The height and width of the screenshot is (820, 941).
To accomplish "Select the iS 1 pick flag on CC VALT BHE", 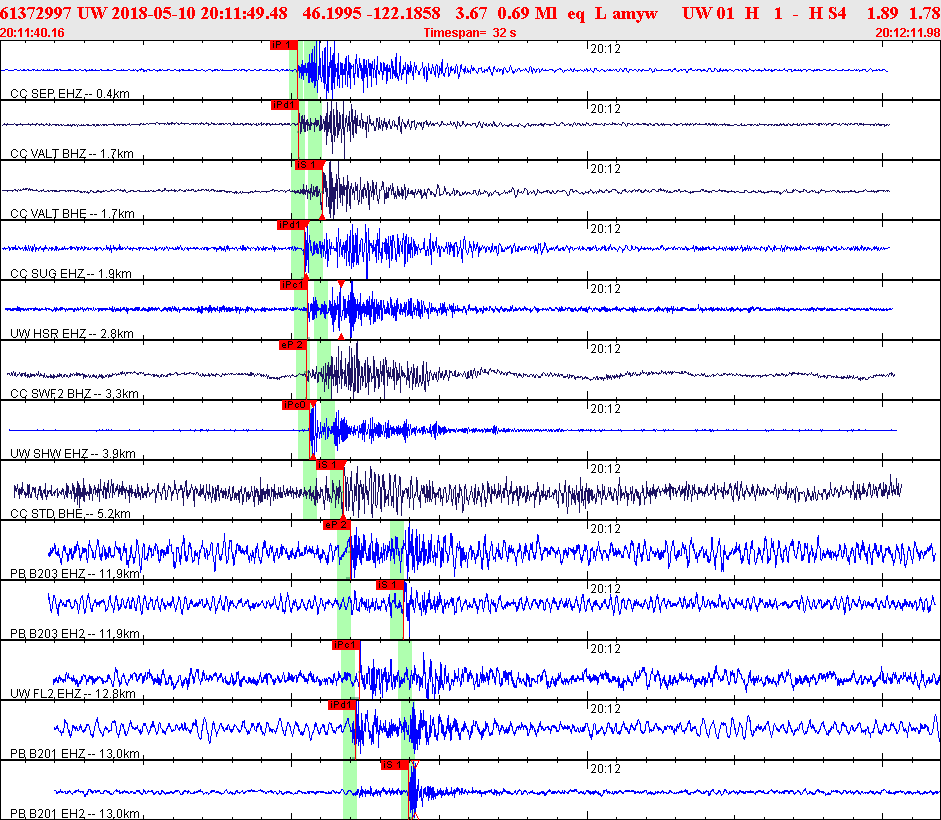I will click(x=308, y=165).
